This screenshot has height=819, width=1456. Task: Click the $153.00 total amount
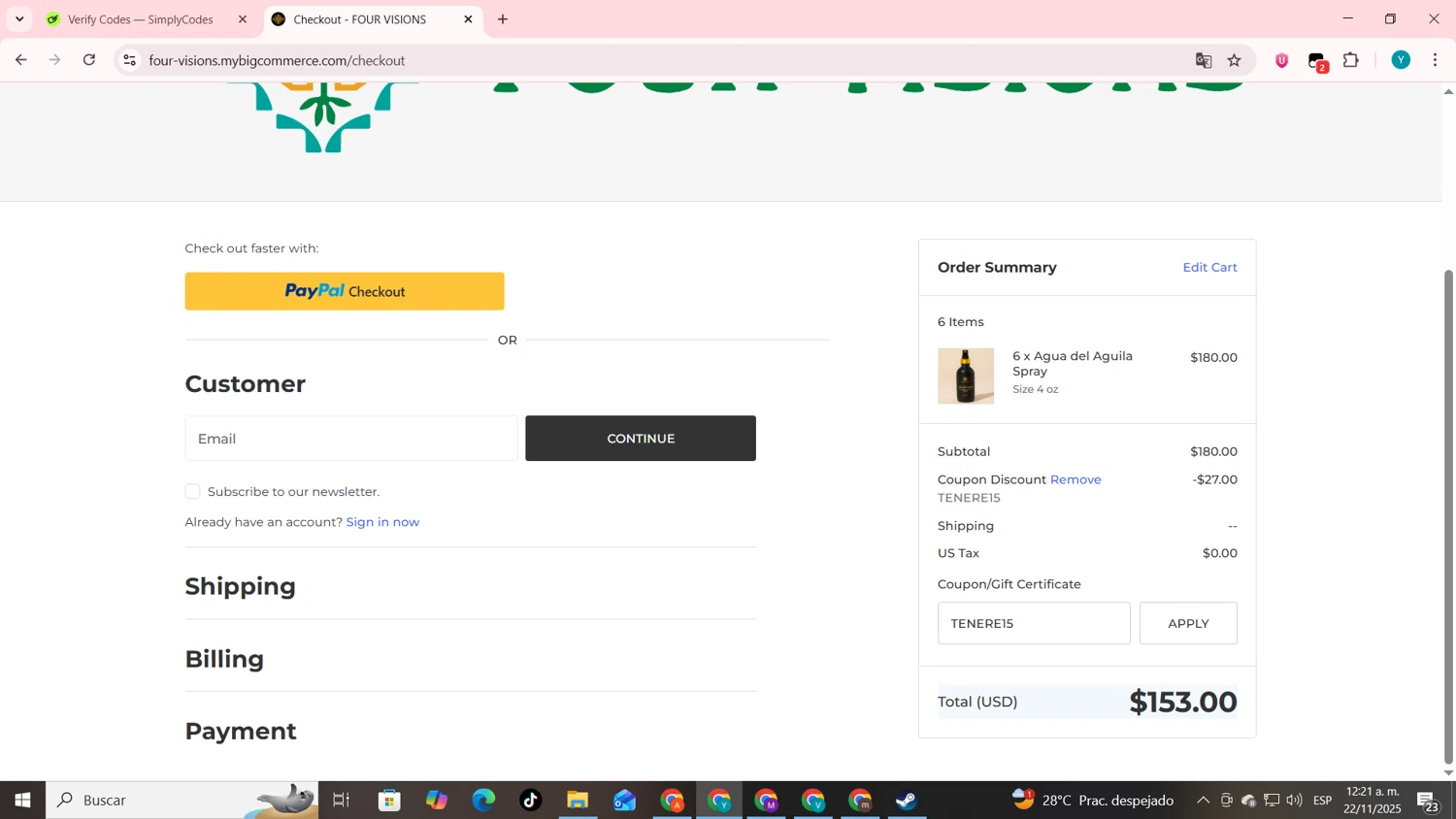pyautogui.click(x=1183, y=702)
